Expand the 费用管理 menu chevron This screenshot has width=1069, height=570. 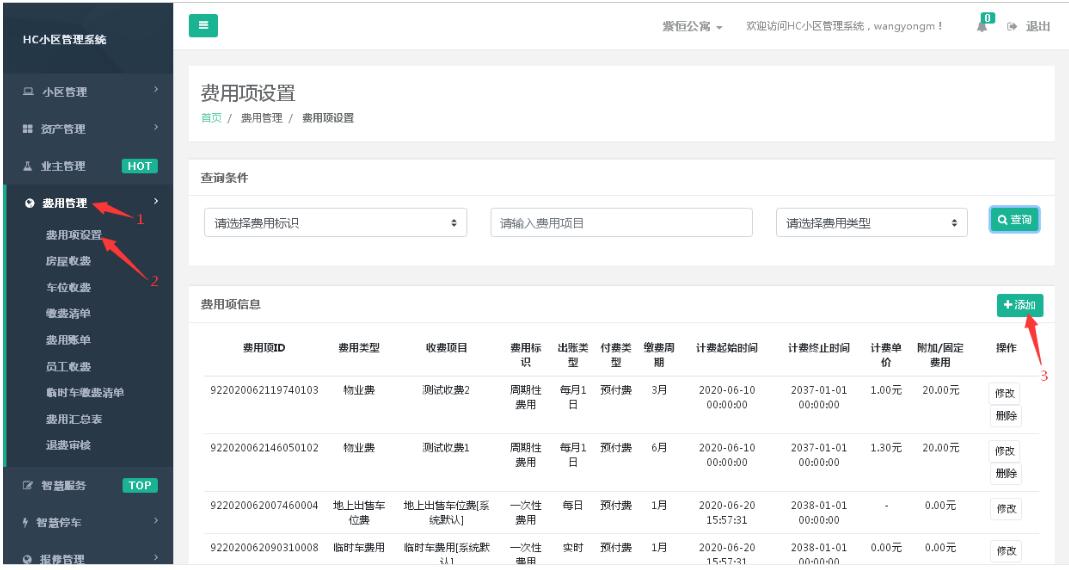[155, 203]
